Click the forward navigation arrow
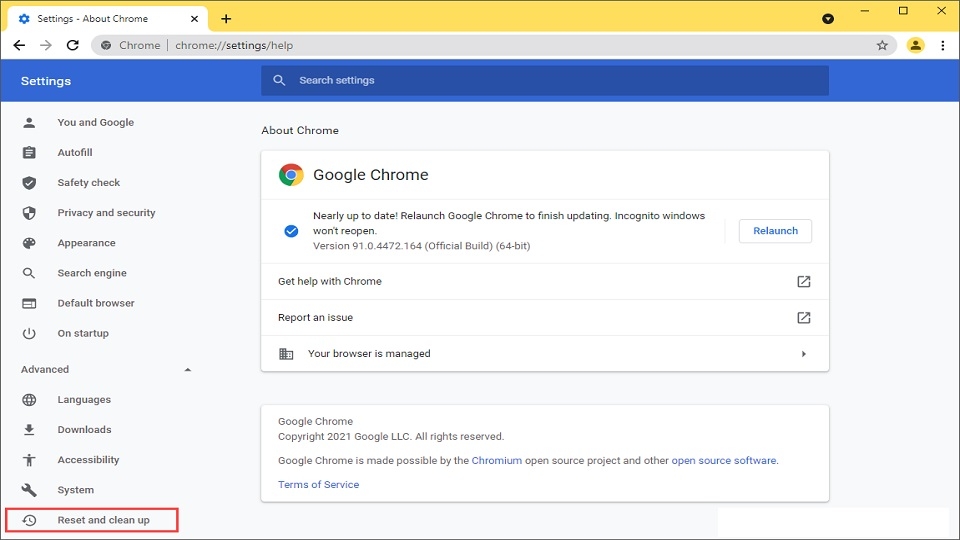 tap(46, 45)
